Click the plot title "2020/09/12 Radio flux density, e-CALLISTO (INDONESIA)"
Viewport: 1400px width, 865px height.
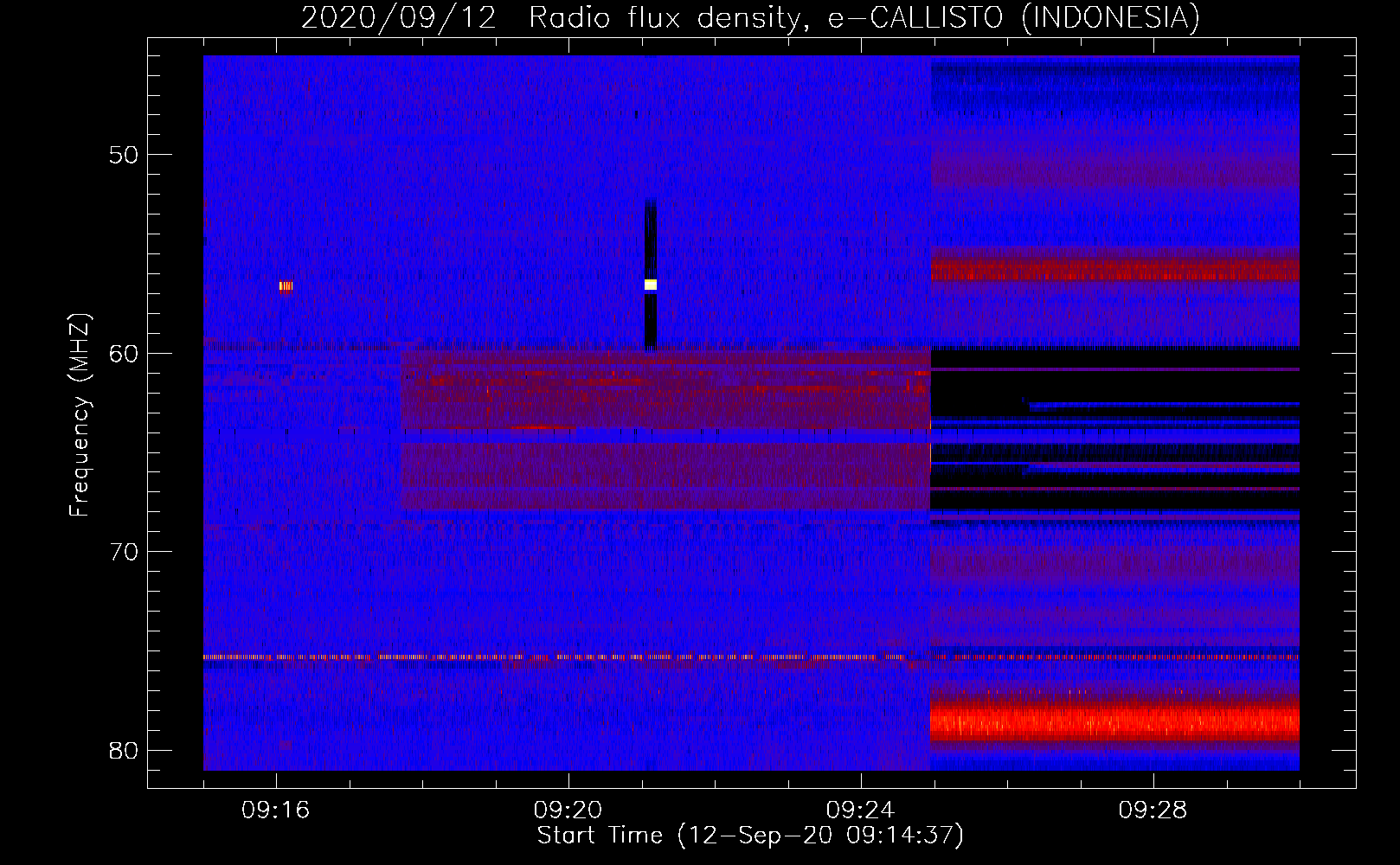coord(750,17)
